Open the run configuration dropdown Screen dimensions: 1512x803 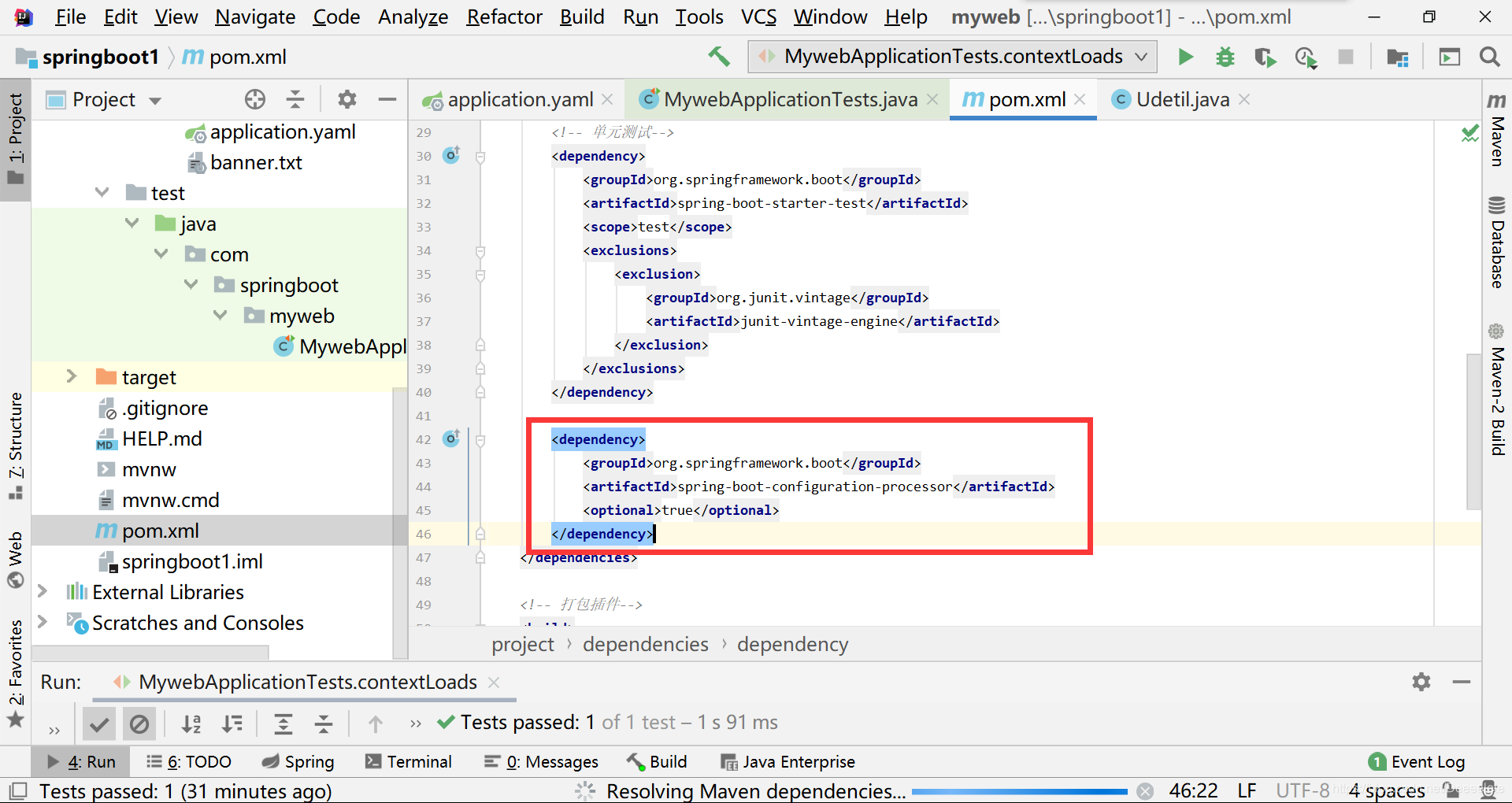point(953,57)
